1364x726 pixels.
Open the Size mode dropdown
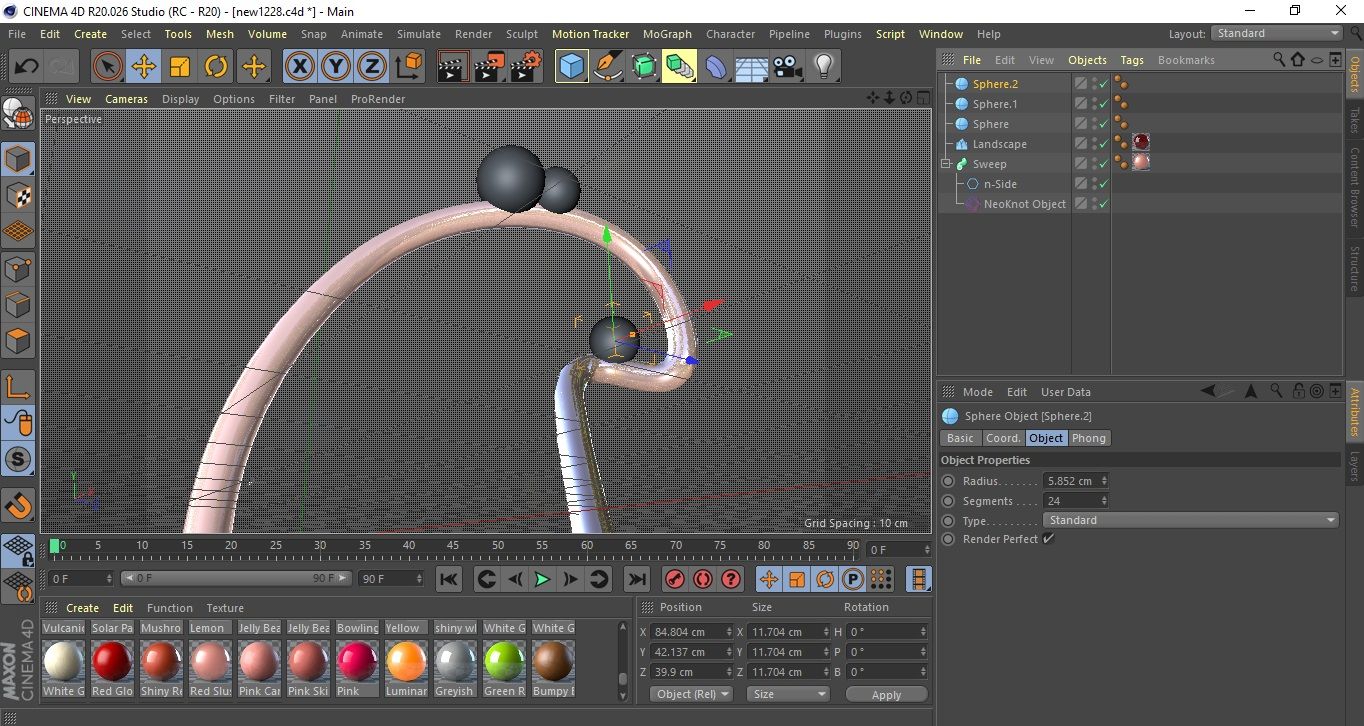(790, 694)
